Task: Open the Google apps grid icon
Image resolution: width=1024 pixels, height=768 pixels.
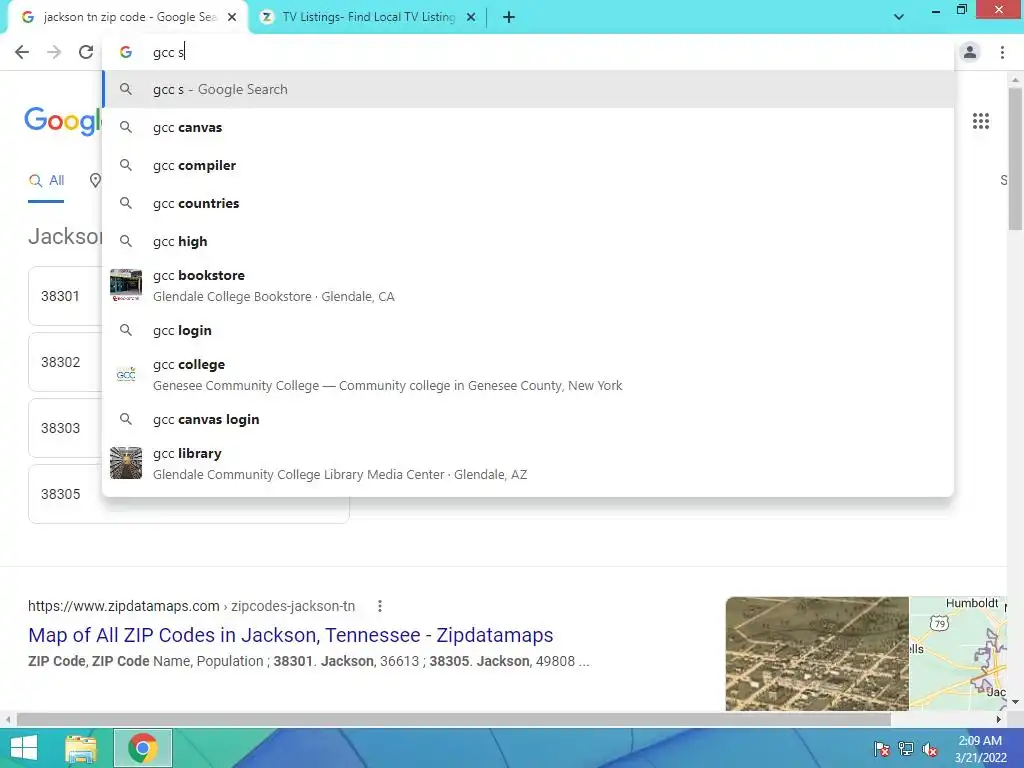Action: click(981, 121)
